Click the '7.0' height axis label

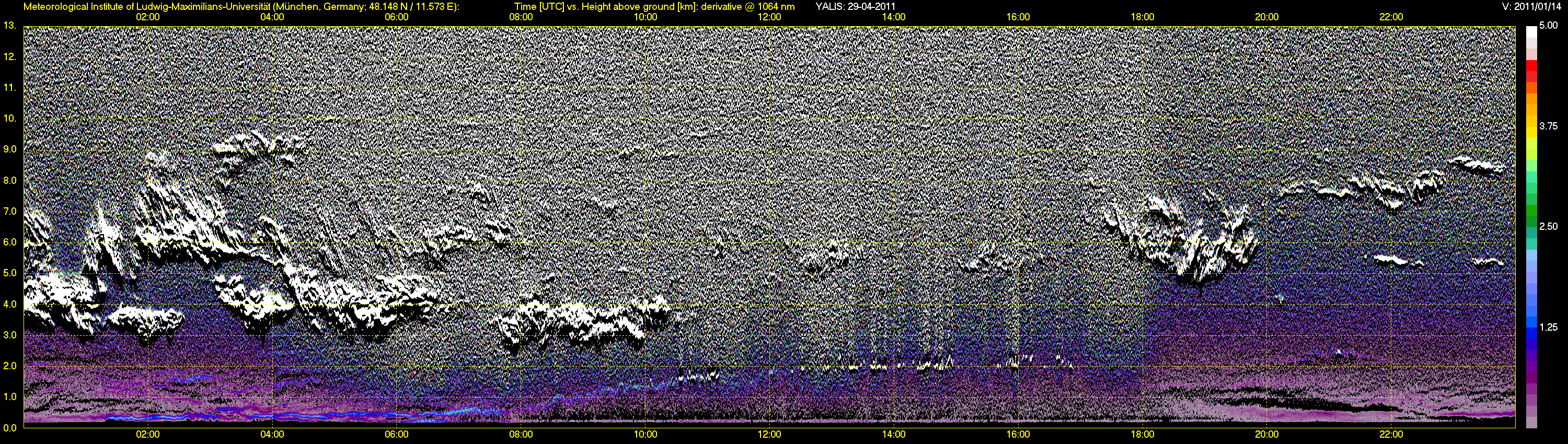click(9, 211)
